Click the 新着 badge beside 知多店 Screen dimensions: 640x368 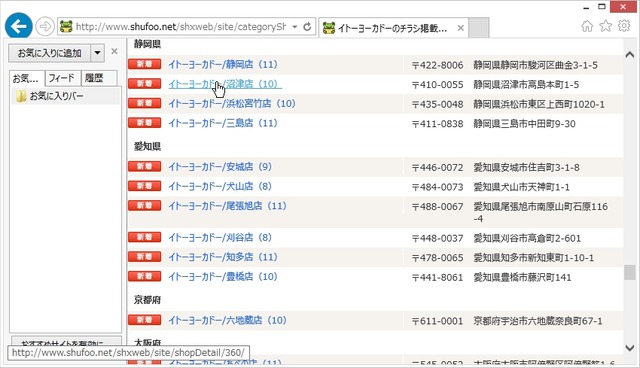point(144,257)
